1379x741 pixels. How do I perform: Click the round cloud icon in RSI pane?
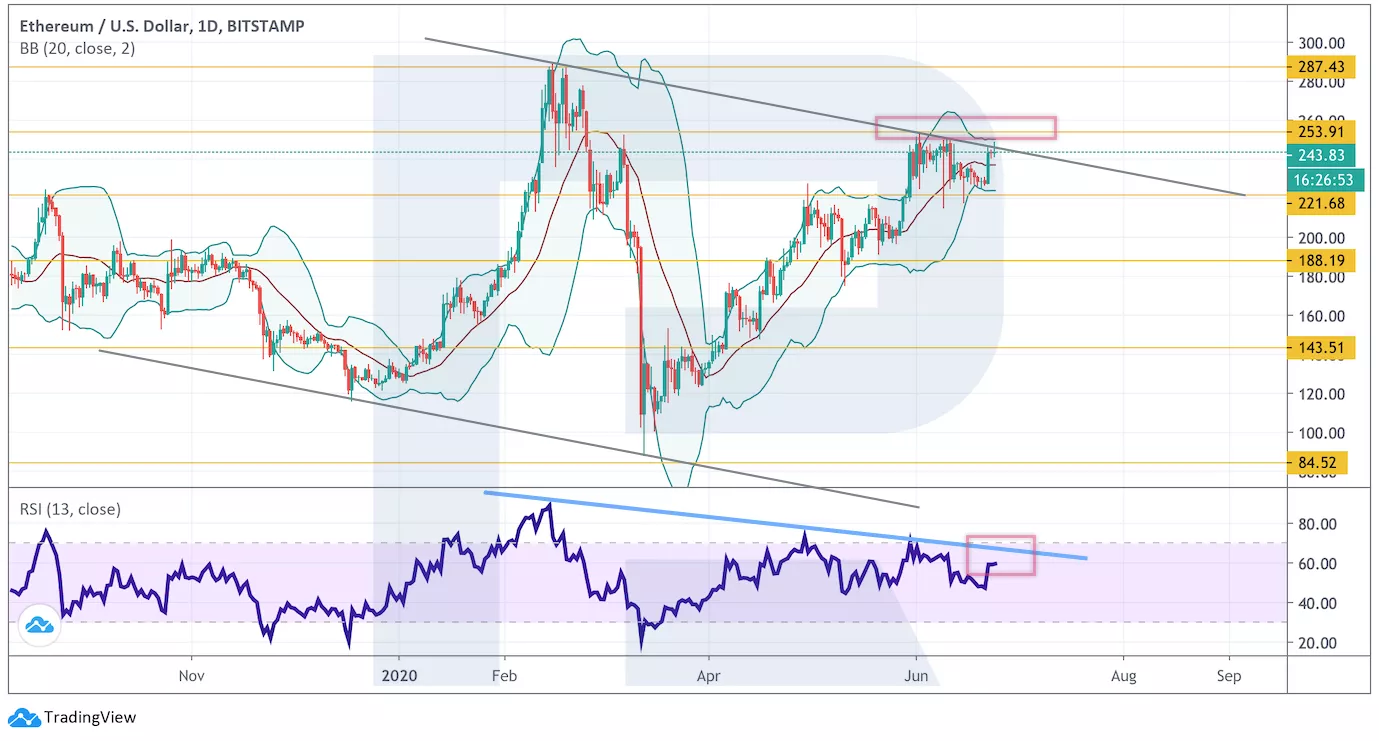(39, 626)
